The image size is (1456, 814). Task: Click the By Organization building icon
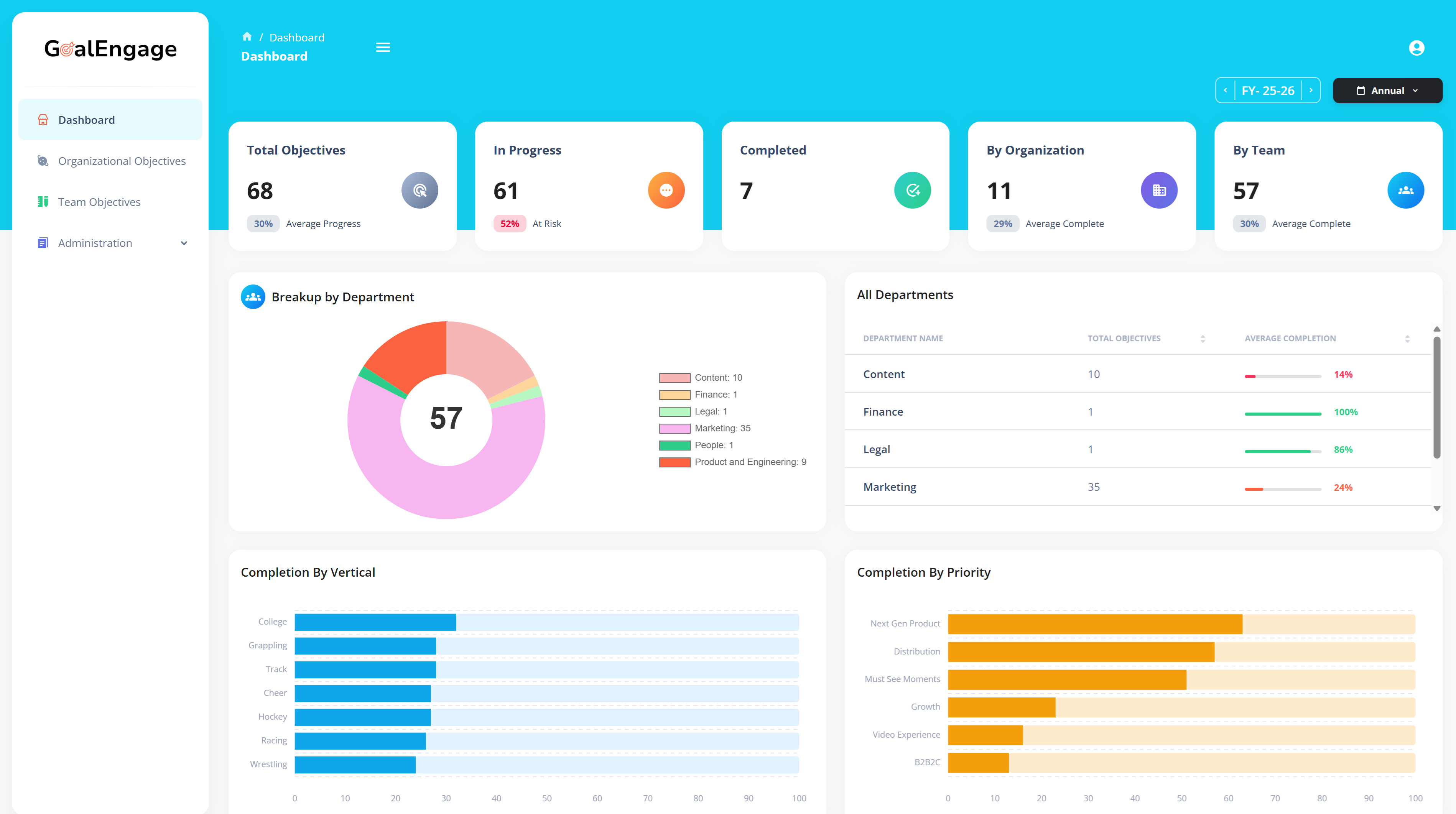(1159, 190)
